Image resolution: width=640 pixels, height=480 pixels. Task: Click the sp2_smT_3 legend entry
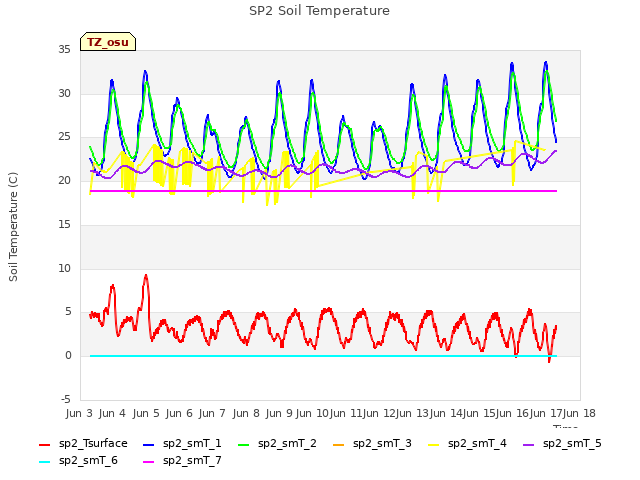tap(372, 443)
